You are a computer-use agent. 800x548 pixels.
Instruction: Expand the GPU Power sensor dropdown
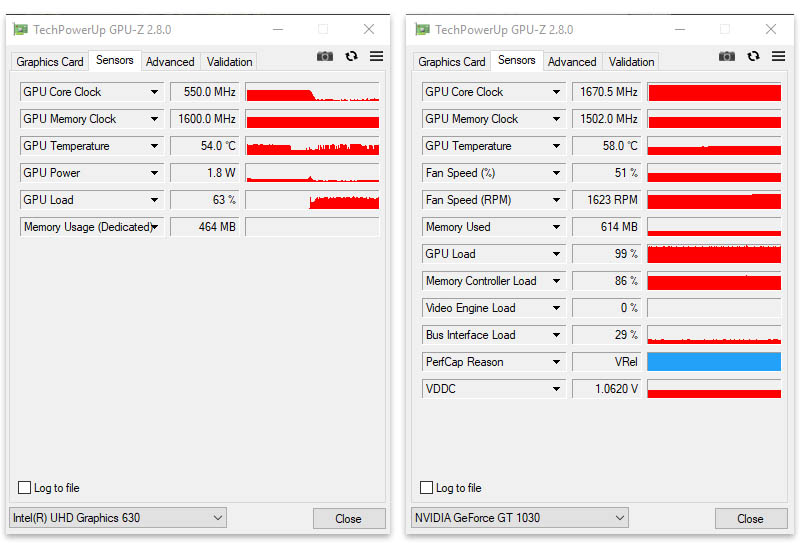[154, 173]
